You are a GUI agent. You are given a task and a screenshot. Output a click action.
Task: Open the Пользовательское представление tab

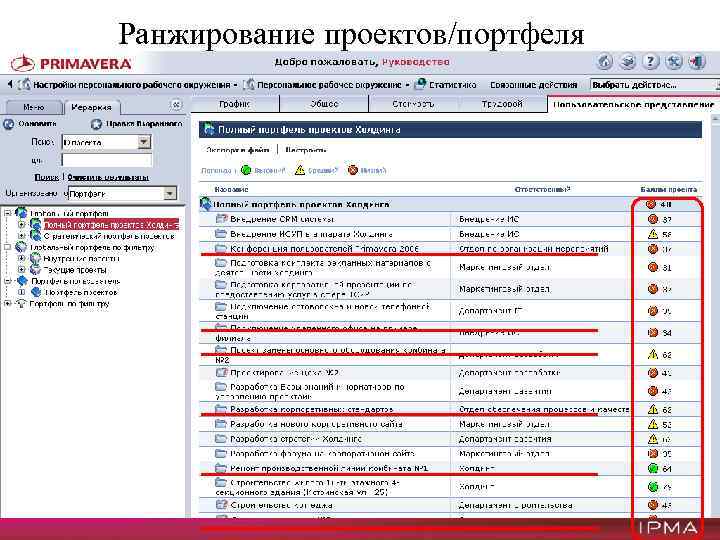(634, 104)
